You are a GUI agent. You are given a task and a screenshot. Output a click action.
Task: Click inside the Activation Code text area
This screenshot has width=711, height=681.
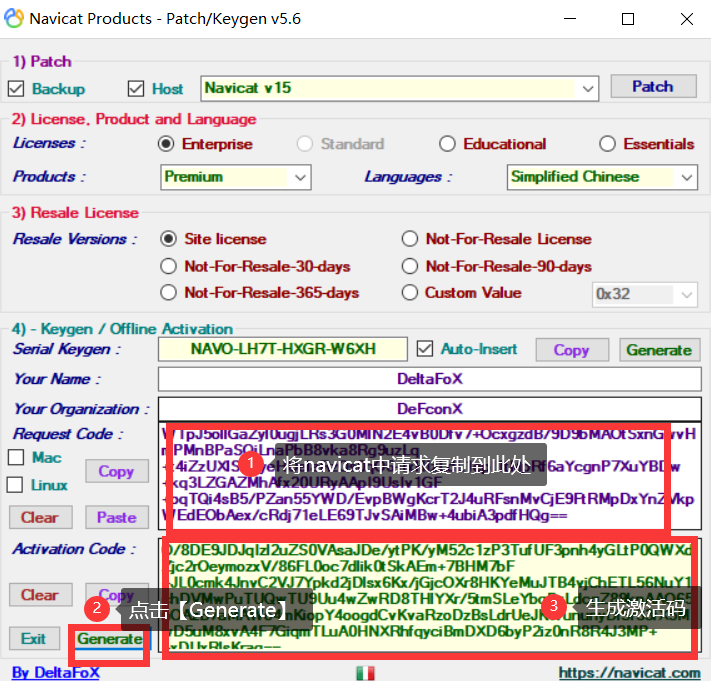(430, 595)
